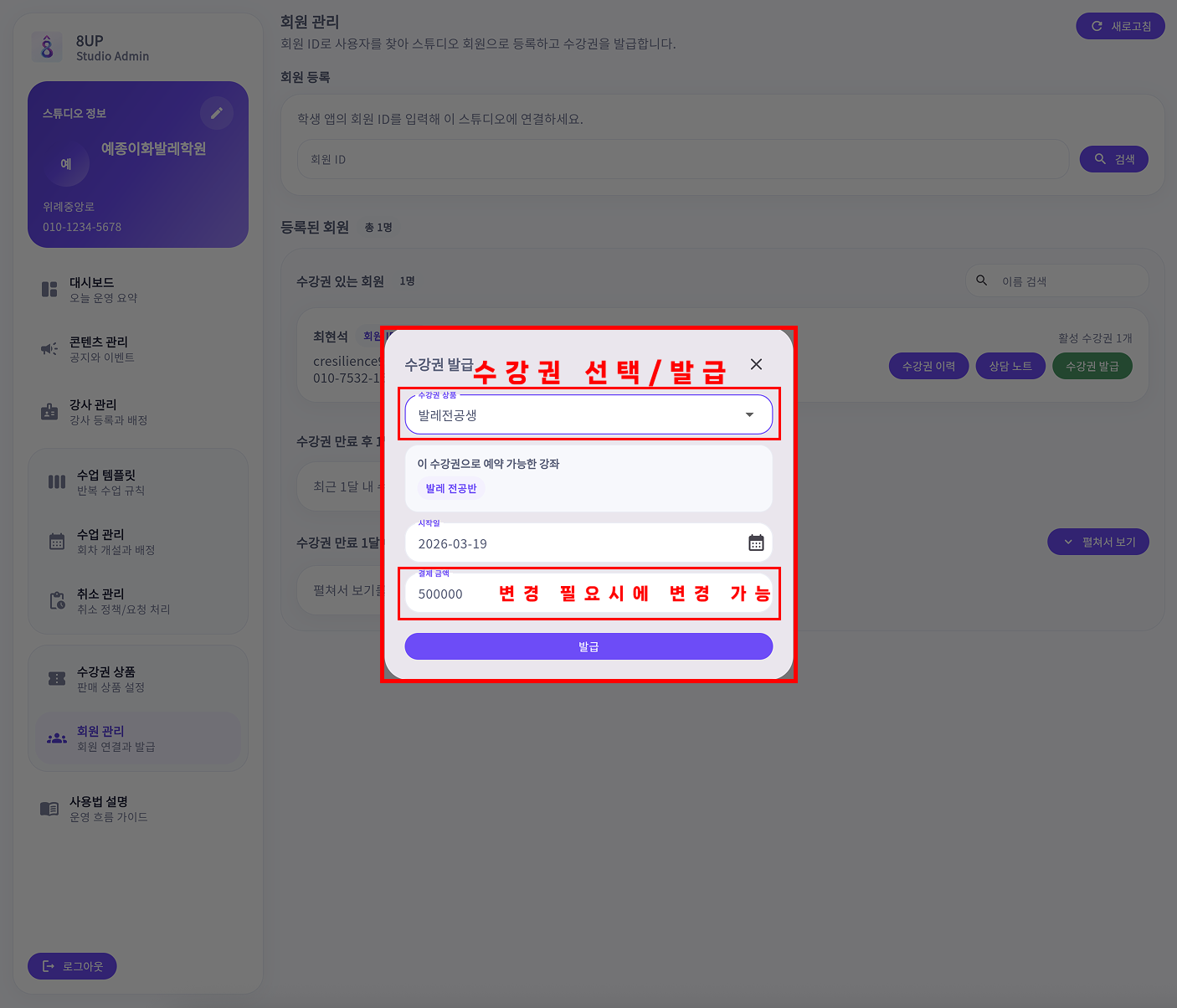The height and width of the screenshot is (1008, 1177).
Task: Click the 새로고침 refresh button
Action: [x=1120, y=26]
